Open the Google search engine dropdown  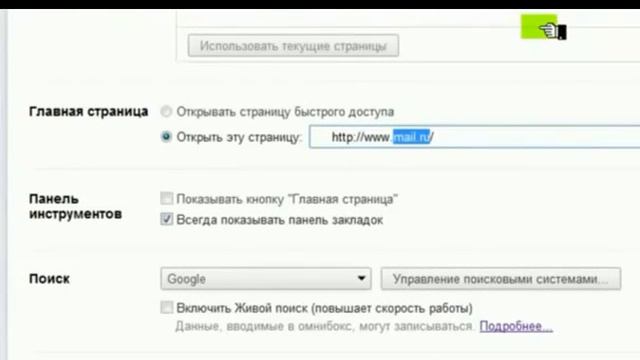pyautogui.click(x=266, y=279)
